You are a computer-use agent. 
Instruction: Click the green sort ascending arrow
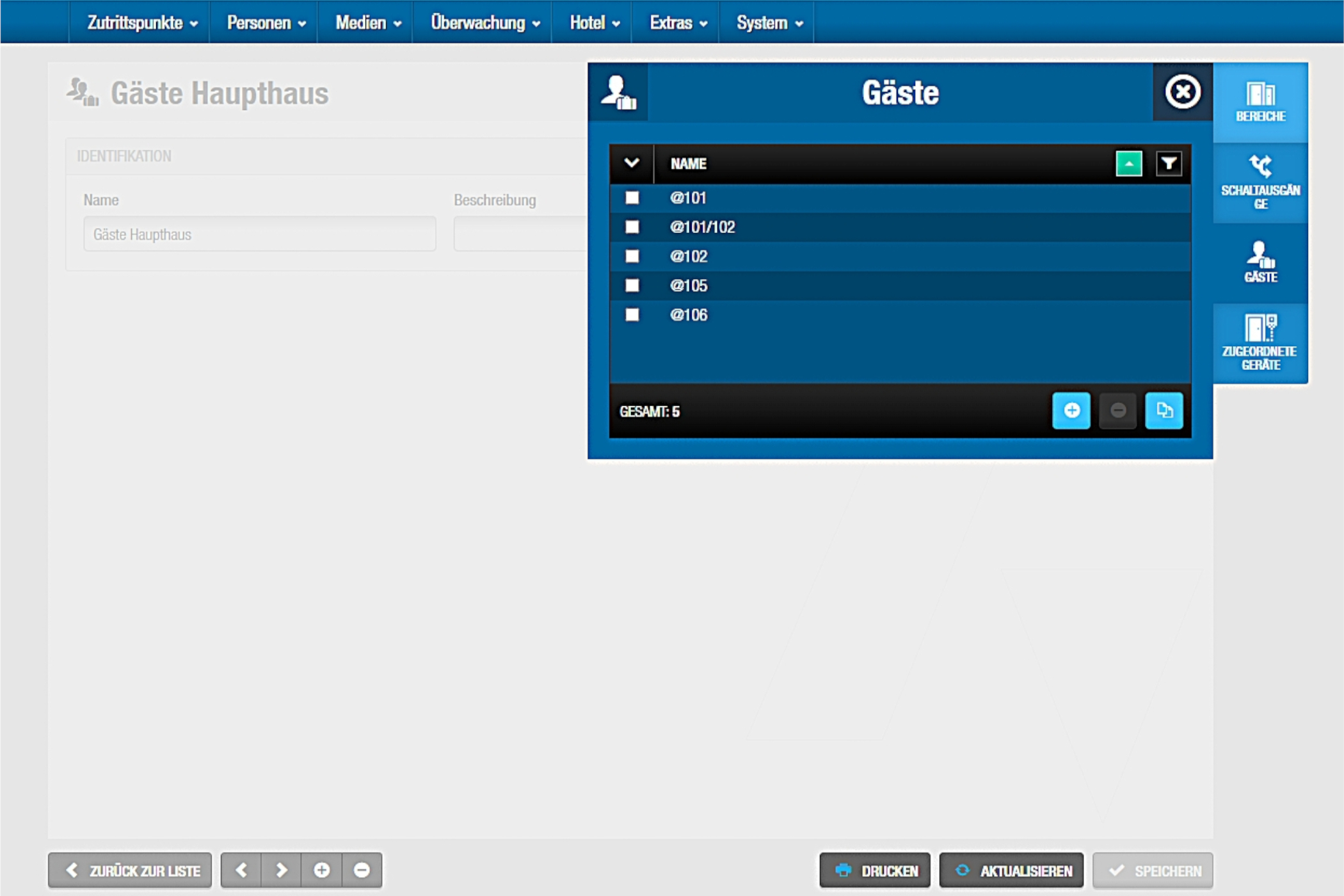(x=1128, y=164)
